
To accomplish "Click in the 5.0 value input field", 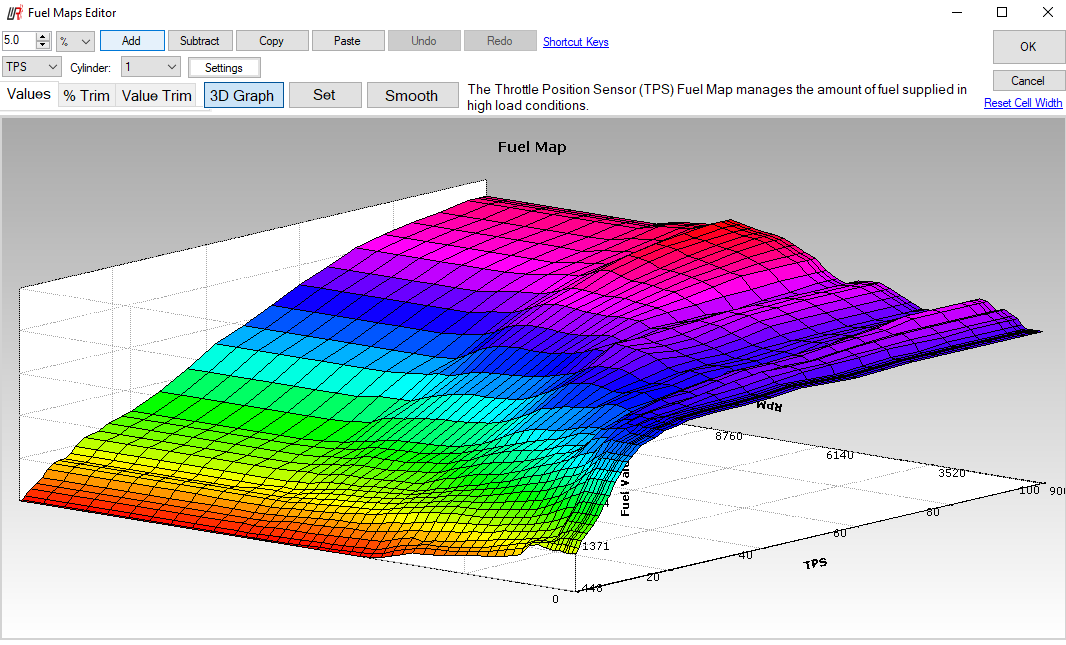I will 18,41.
